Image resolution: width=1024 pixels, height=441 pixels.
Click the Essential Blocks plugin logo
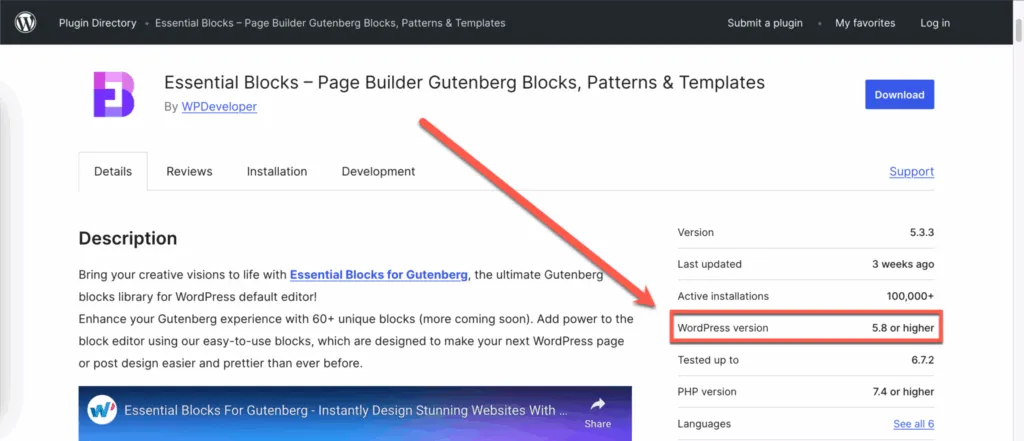(x=114, y=95)
